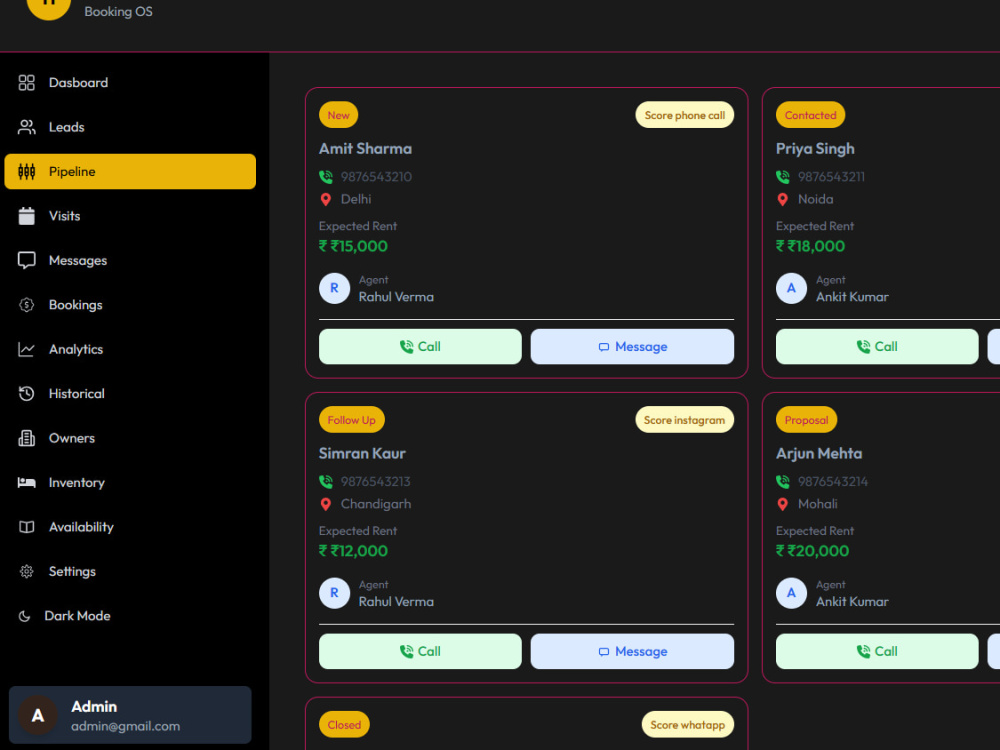This screenshot has height=750, width=1000.
Task: Call Amit Sharma
Action: pyautogui.click(x=420, y=346)
